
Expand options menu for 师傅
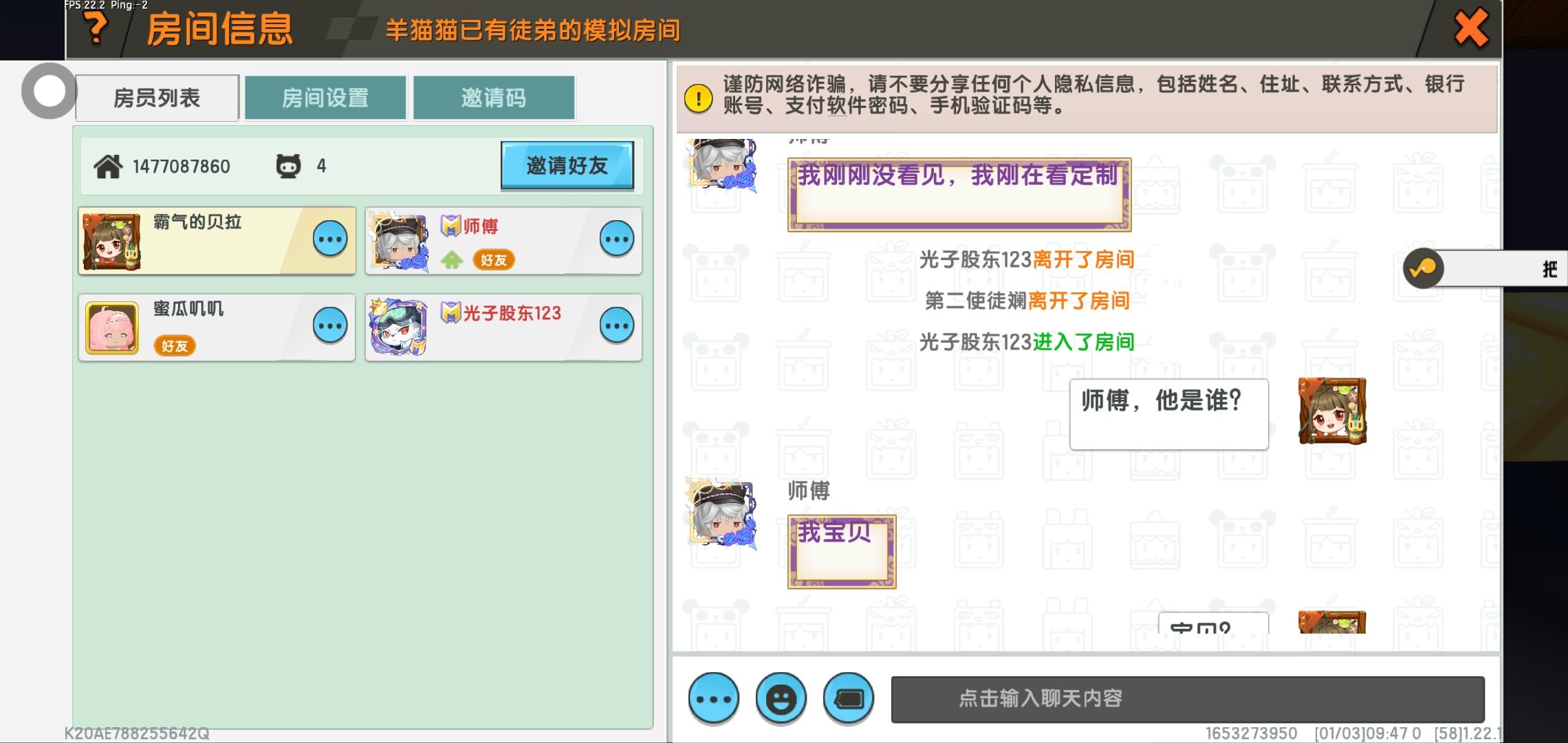616,239
